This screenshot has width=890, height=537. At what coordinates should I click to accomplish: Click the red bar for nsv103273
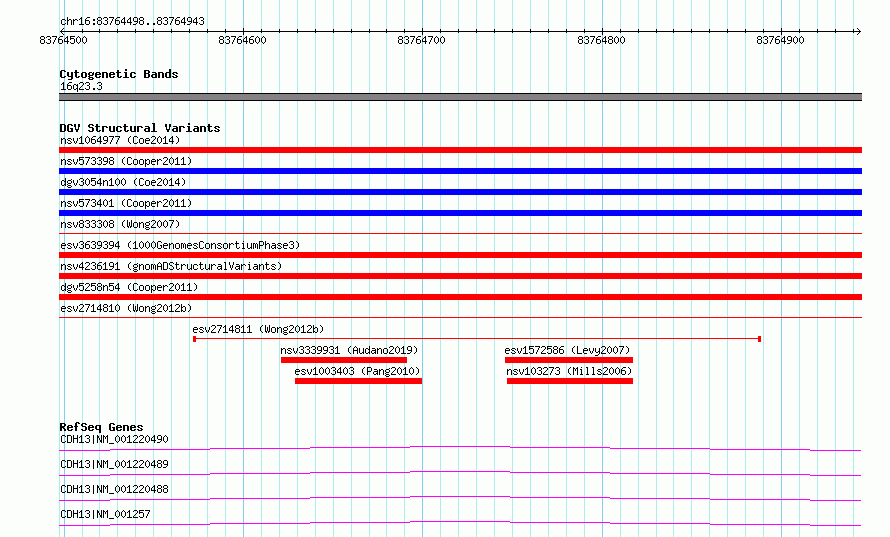(570, 381)
